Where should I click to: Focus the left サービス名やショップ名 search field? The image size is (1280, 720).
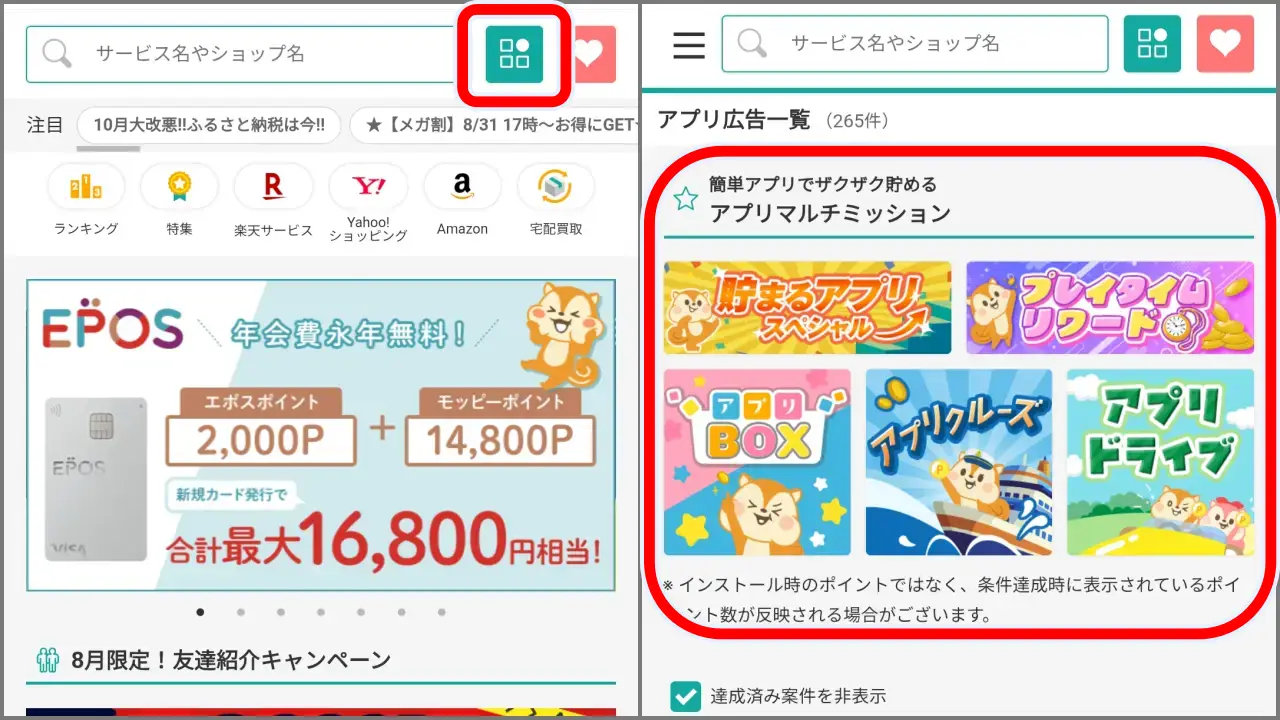pos(240,54)
